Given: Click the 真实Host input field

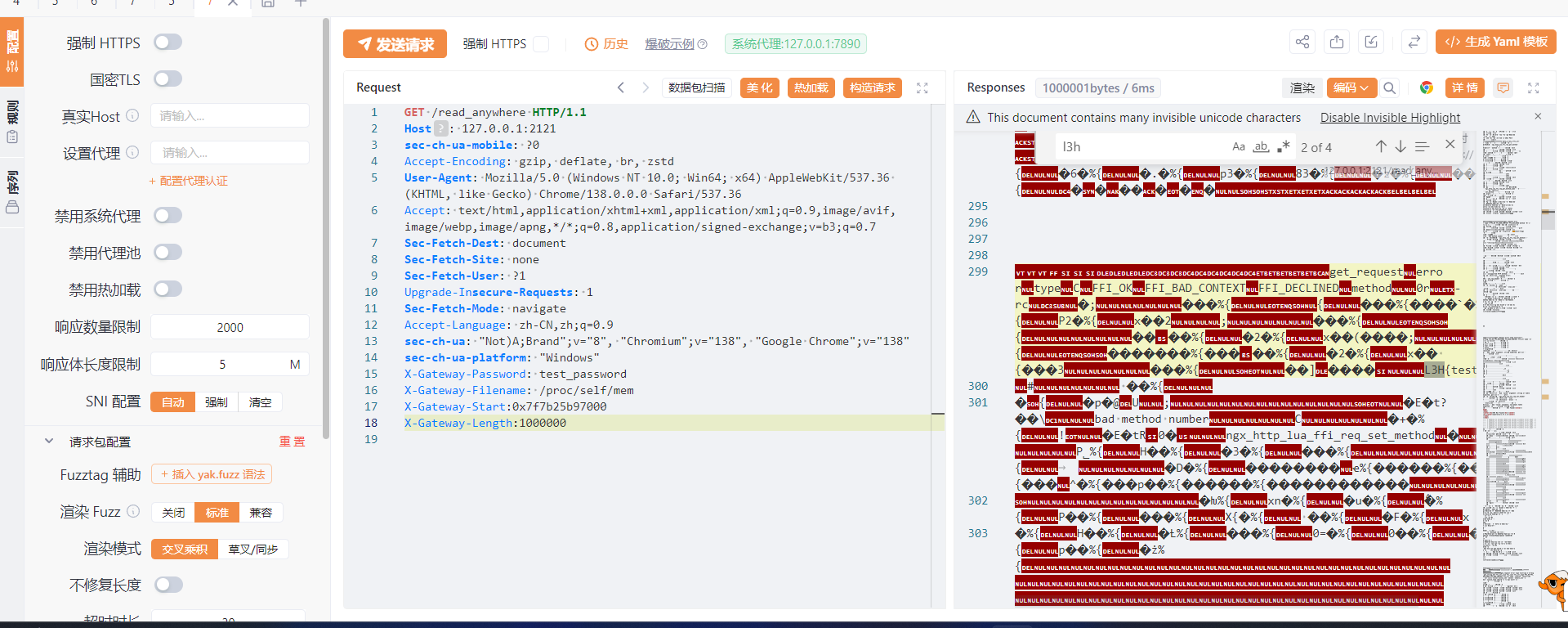Looking at the screenshot, I should pyautogui.click(x=230, y=116).
